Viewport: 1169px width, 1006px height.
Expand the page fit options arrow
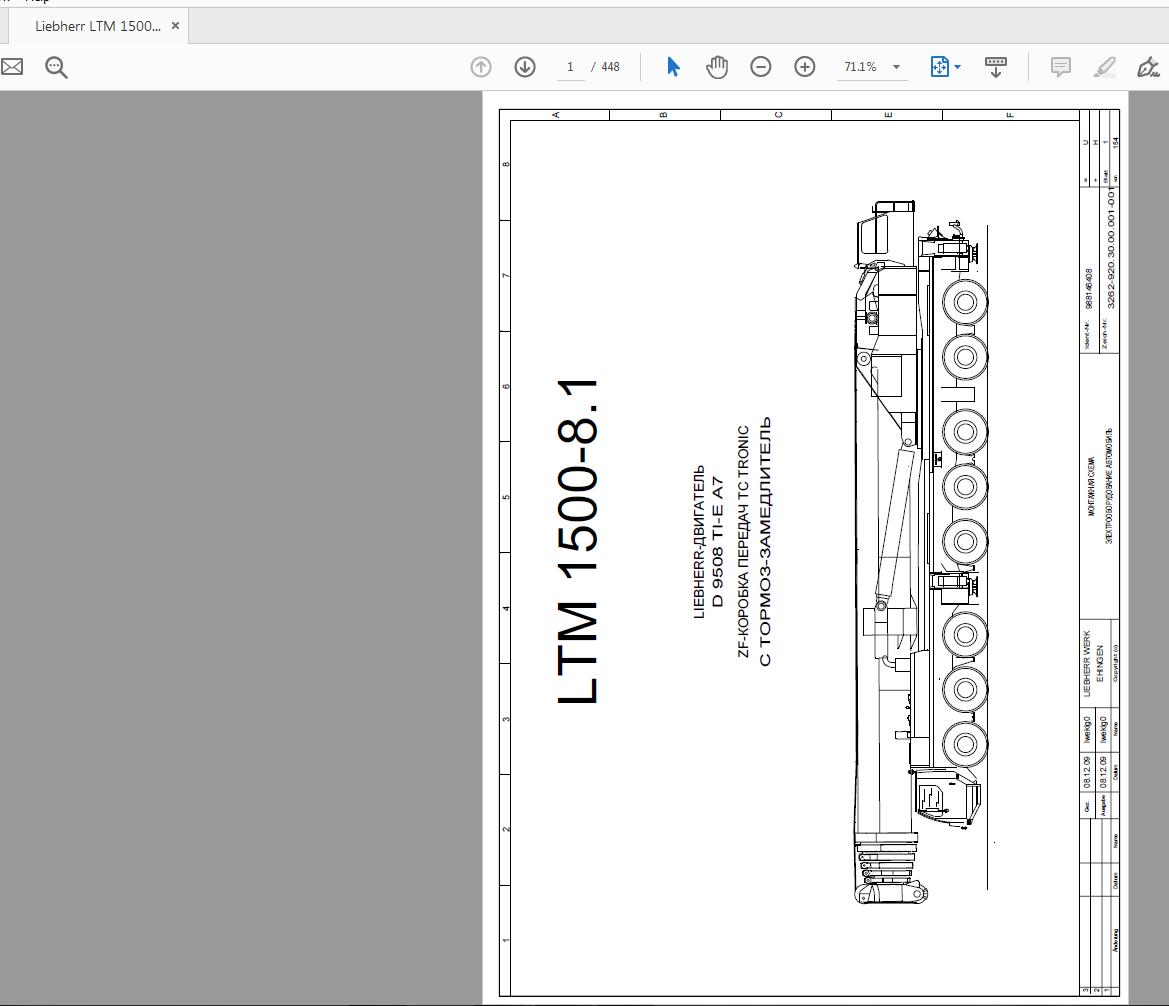(958, 67)
